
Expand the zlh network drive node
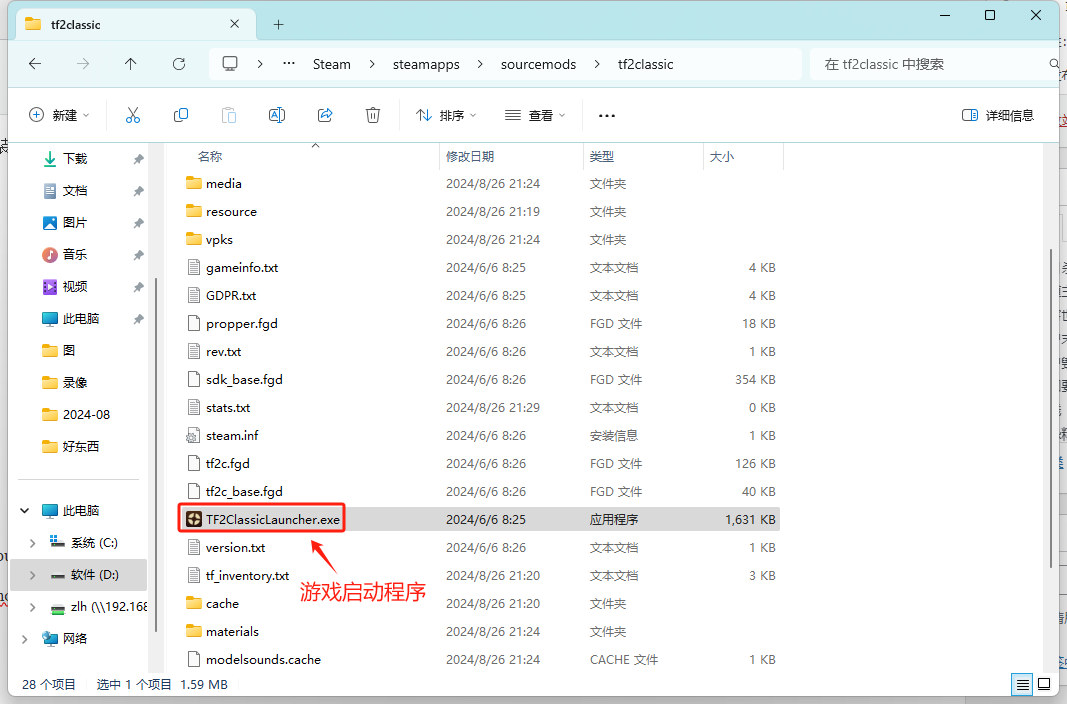33,607
